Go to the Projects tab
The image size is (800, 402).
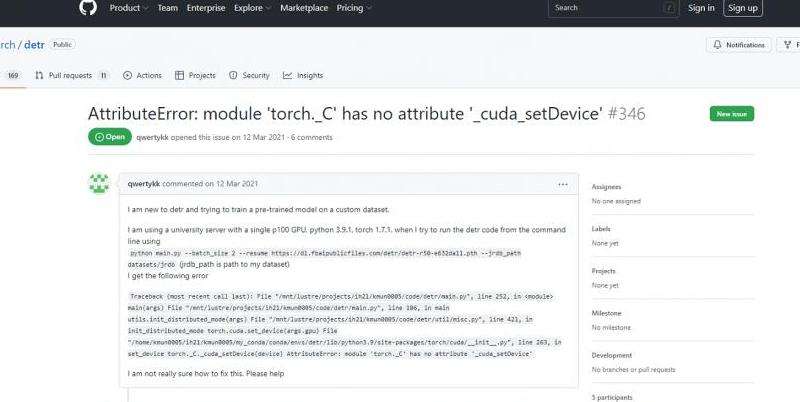[x=195, y=75]
